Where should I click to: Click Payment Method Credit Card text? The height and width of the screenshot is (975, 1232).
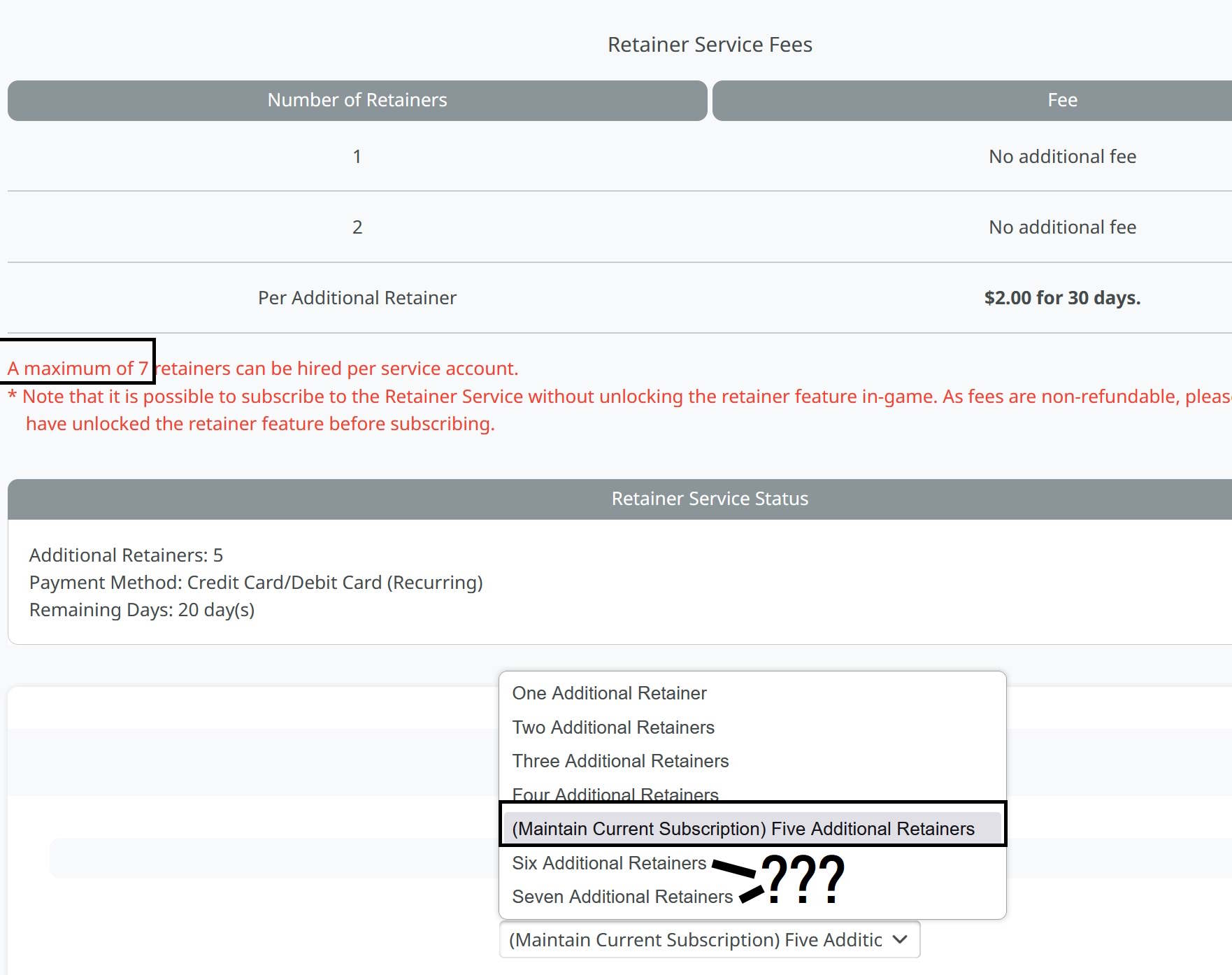[x=256, y=583]
